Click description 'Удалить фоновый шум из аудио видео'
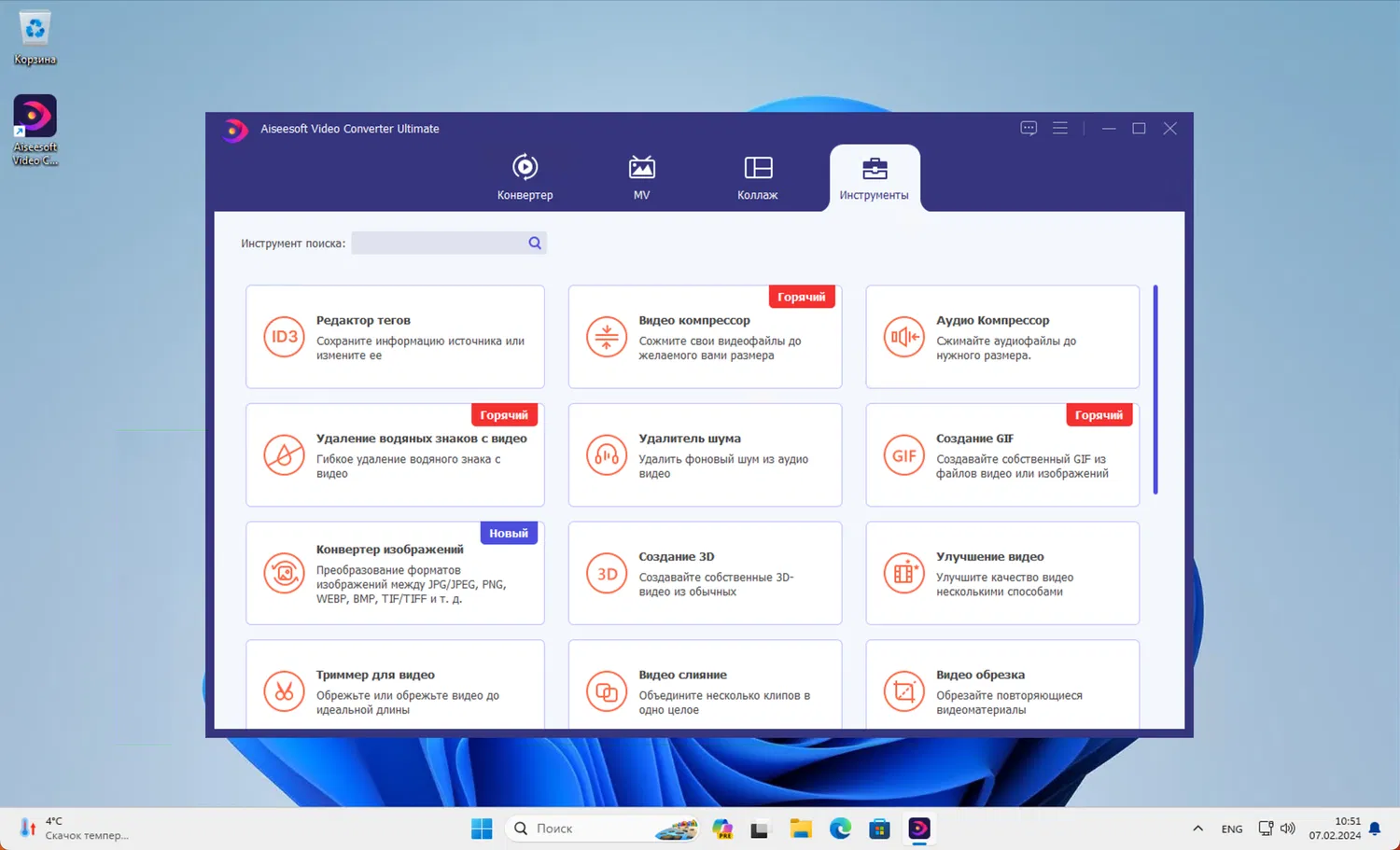The height and width of the screenshot is (850, 1400). pos(723,467)
